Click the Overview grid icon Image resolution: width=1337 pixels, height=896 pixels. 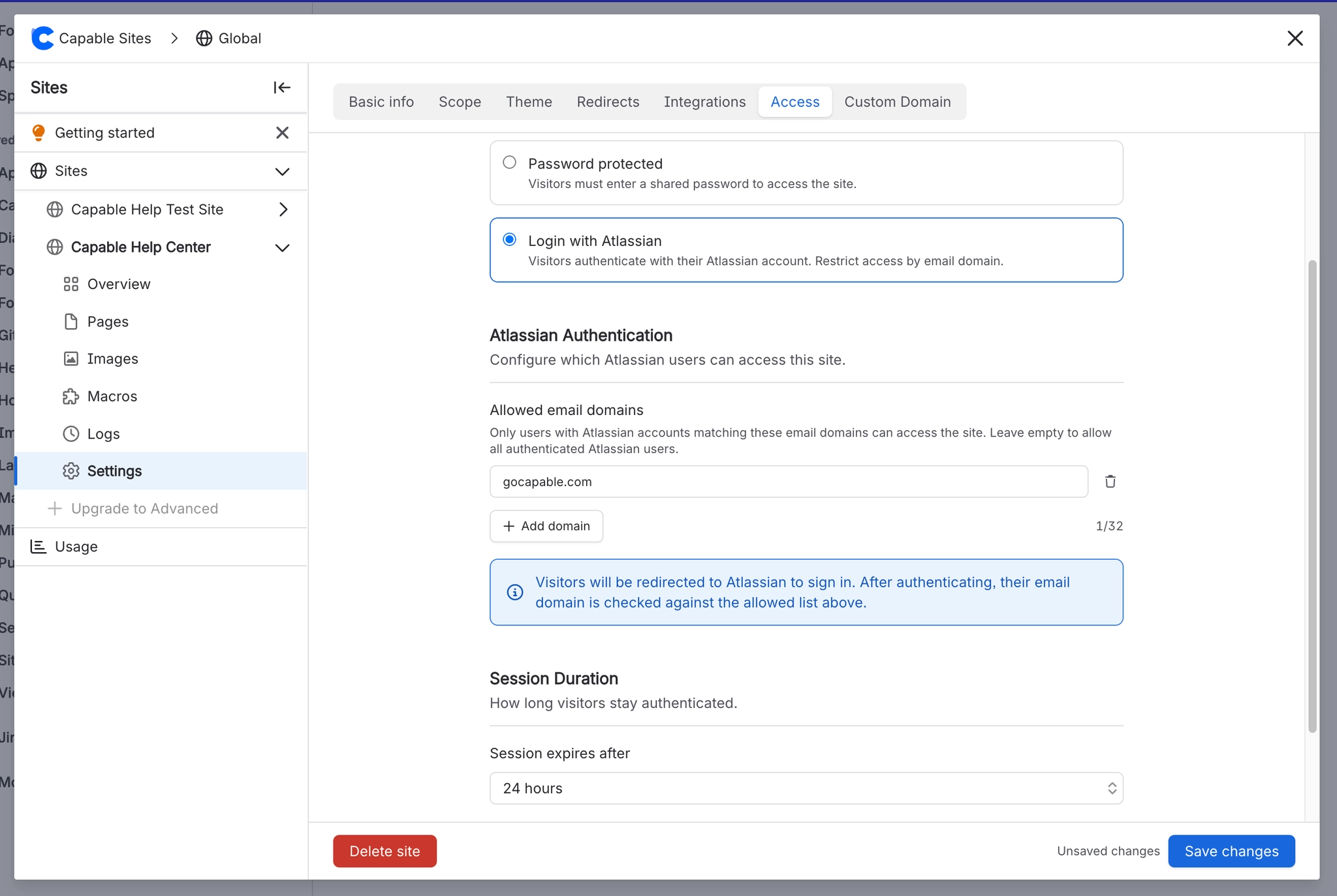point(71,285)
